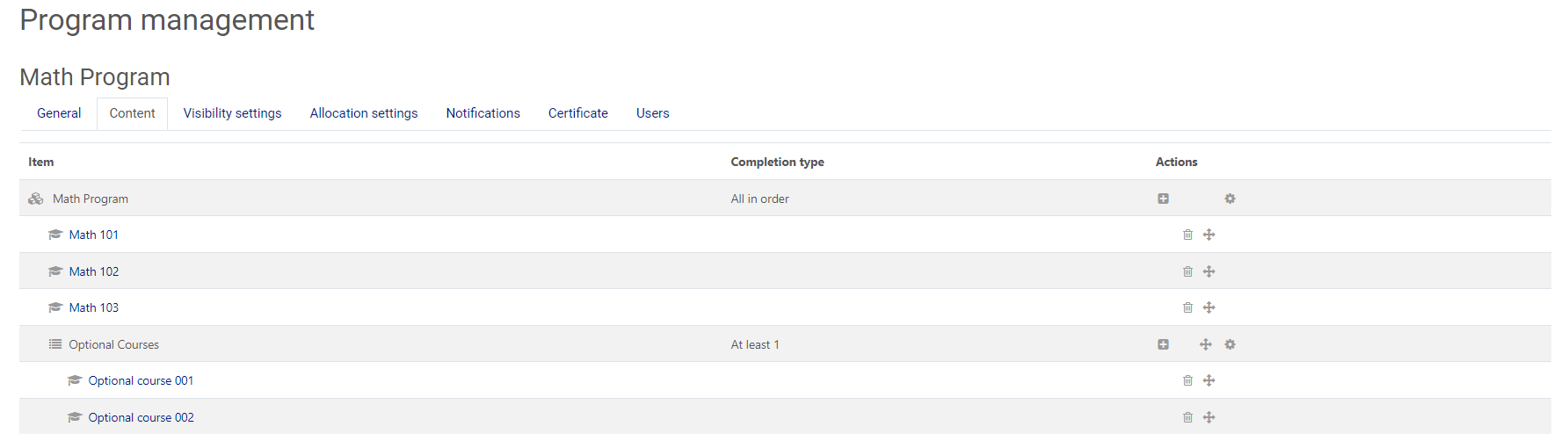Click the 'At least 1' completion type

coord(755,344)
